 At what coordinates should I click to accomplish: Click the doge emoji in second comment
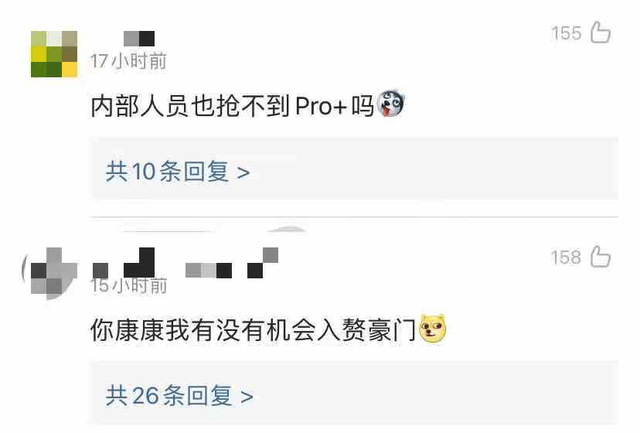tap(433, 329)
